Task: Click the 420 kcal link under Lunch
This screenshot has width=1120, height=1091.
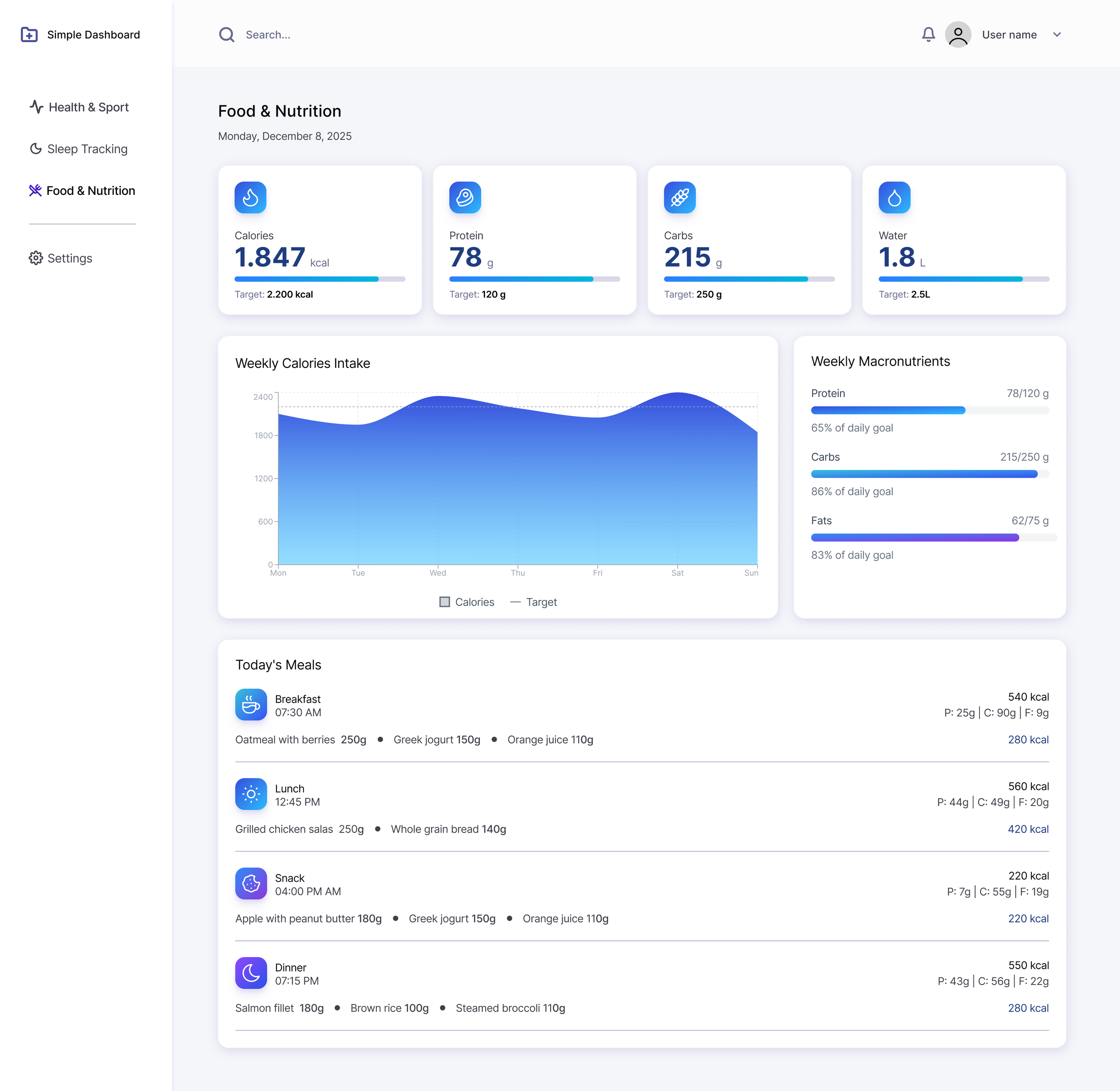Action: [x=1028, y=829]
